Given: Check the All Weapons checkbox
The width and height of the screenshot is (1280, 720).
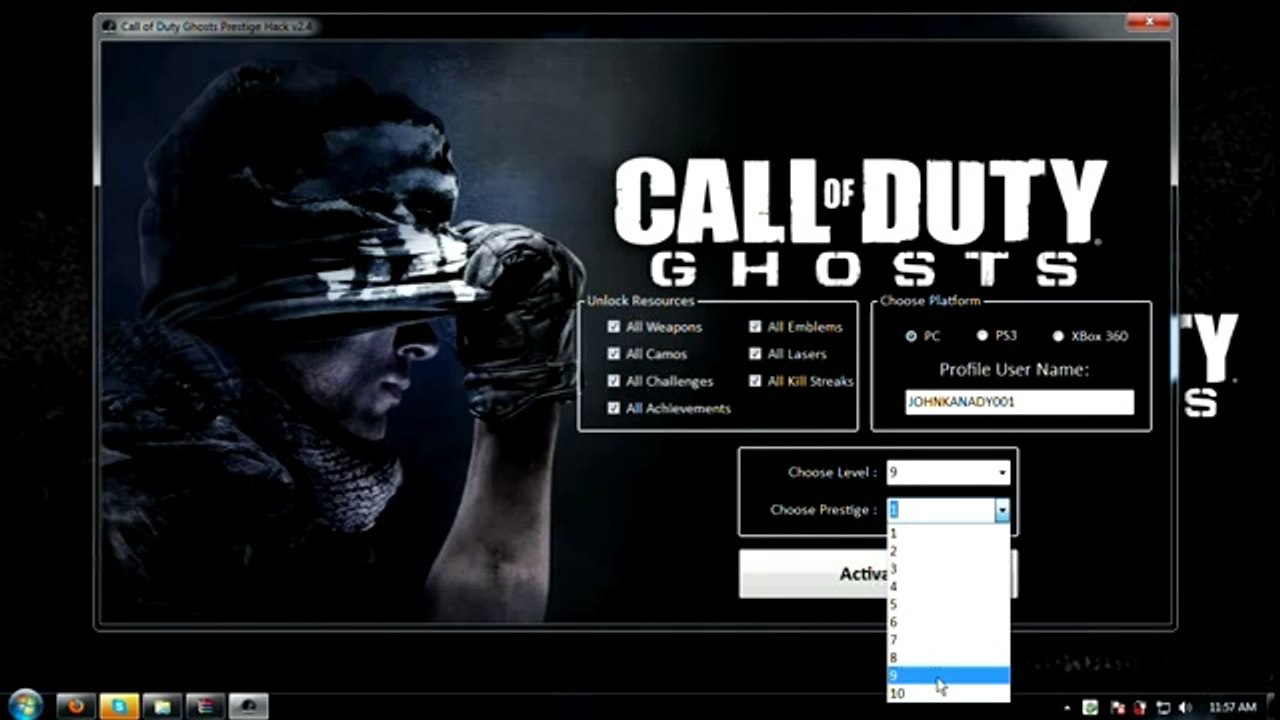Looking at the screenshot, I should click(x=614, y=327).
